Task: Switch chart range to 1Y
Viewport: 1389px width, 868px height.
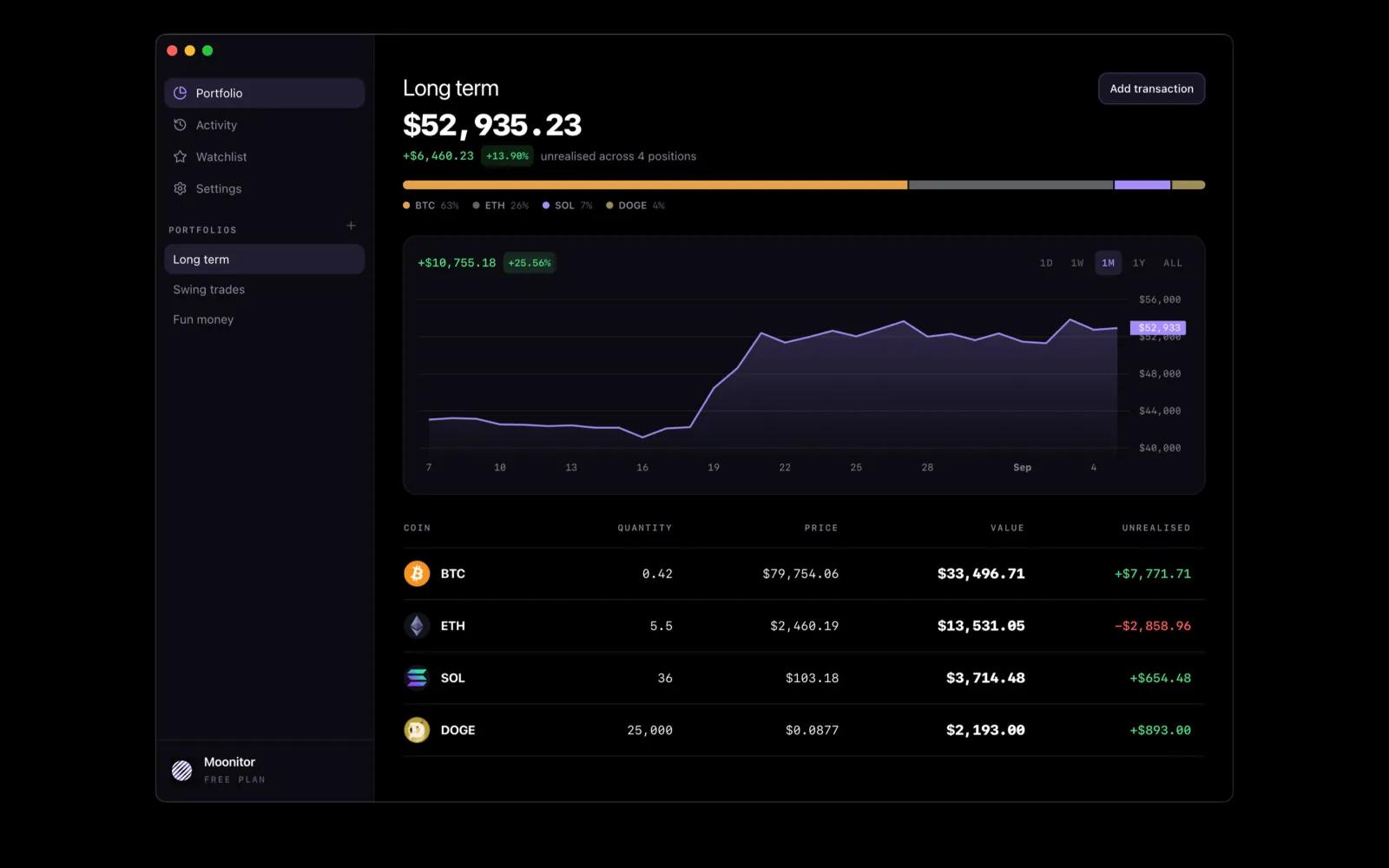Action: pyautogui.click(x=1139, y=263)
